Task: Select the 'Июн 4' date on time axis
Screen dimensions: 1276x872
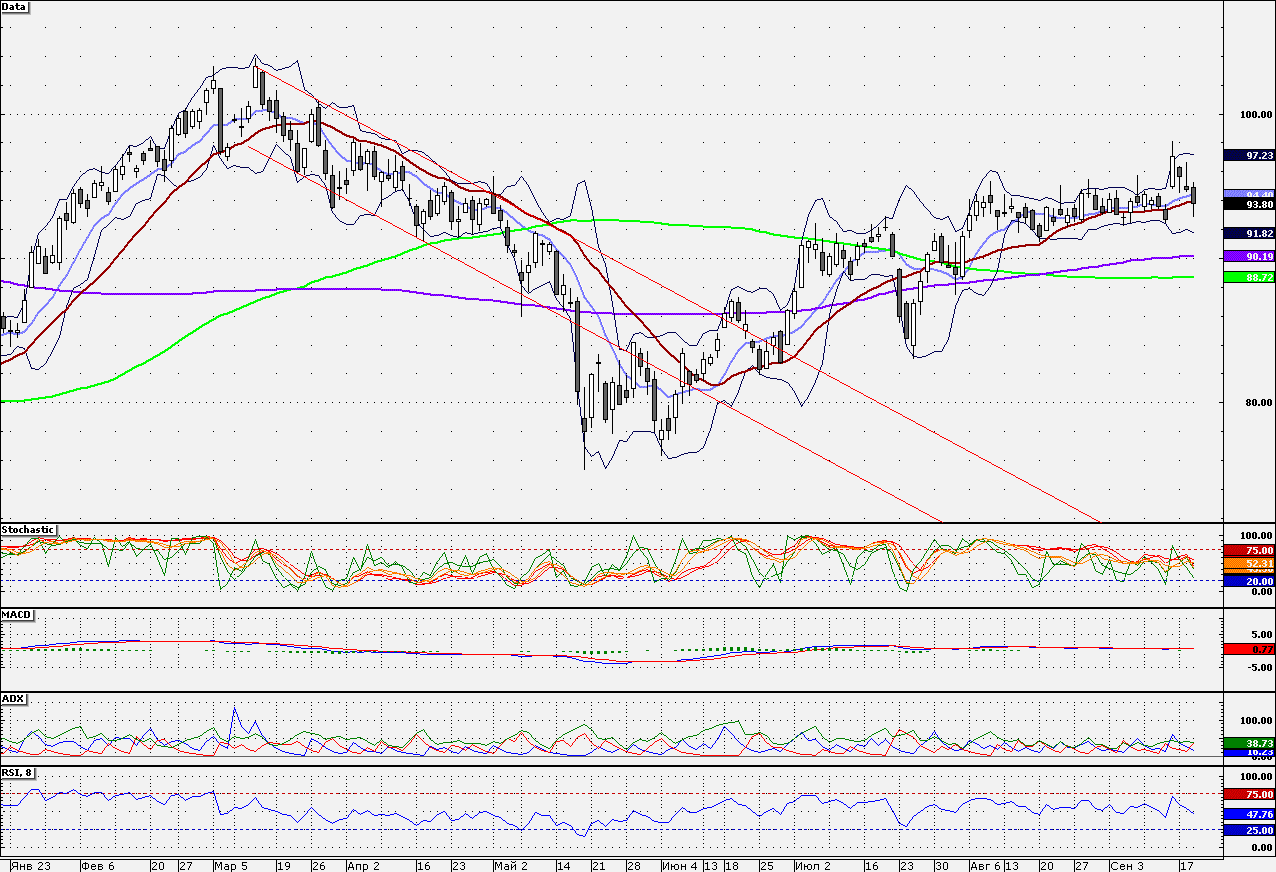Action: coord(679,866)
